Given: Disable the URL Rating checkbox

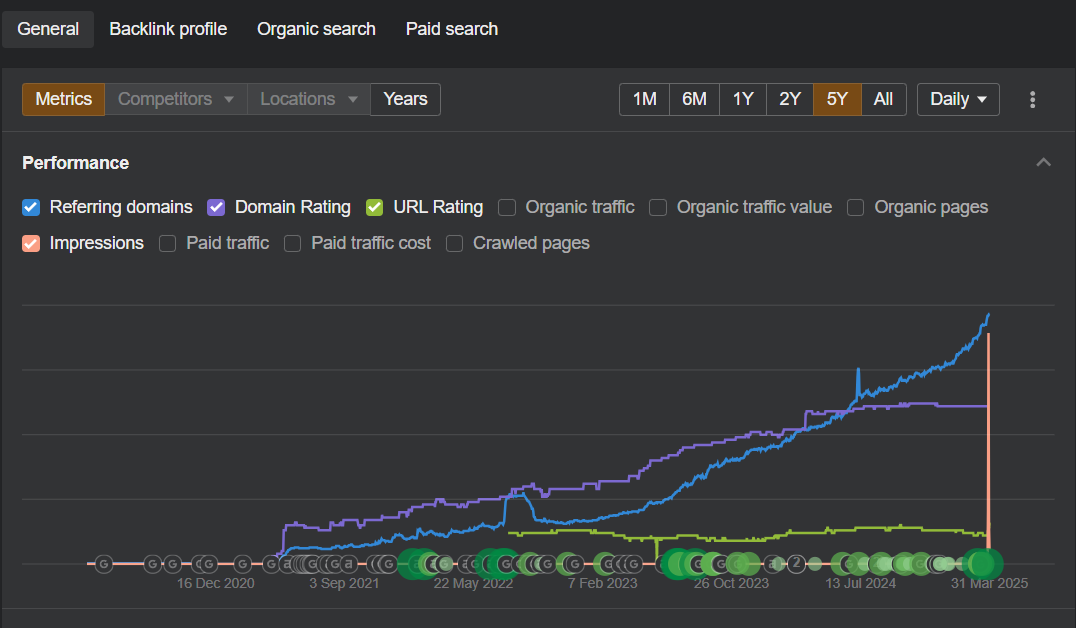Looking at the screenshot, I should [375, 207].
